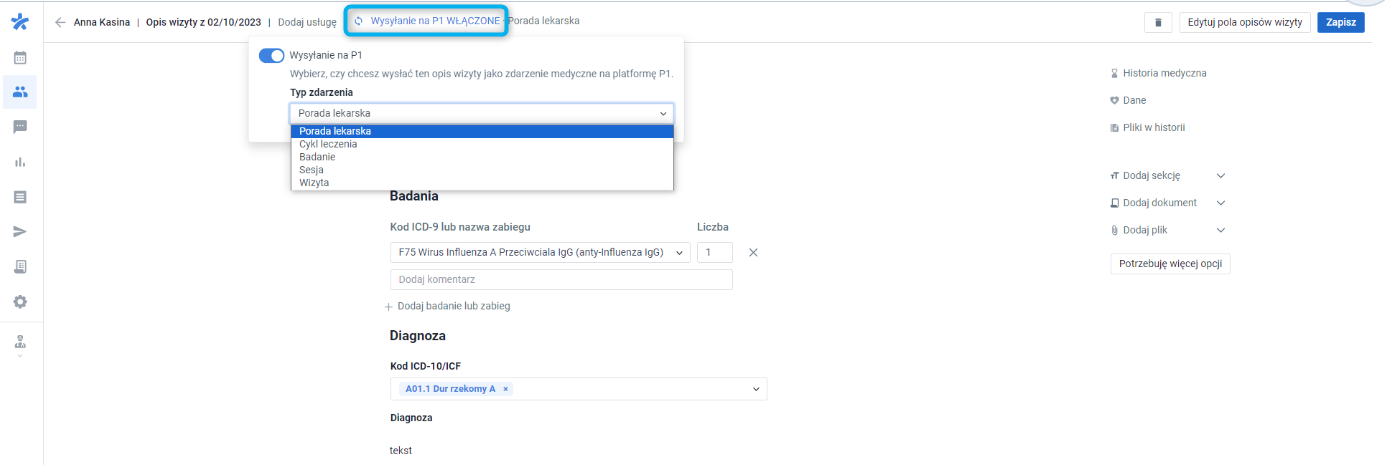
Task: Choose Badanie in the dropdown list
Action: pos(482,157)
